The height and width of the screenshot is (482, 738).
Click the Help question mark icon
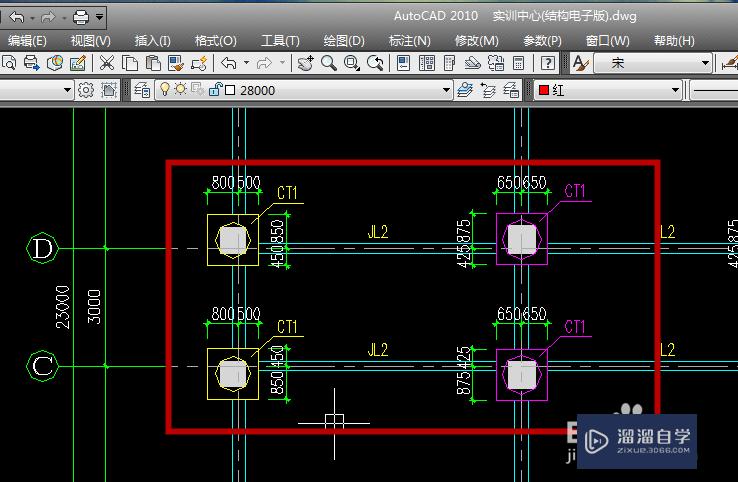click(548, 63)
